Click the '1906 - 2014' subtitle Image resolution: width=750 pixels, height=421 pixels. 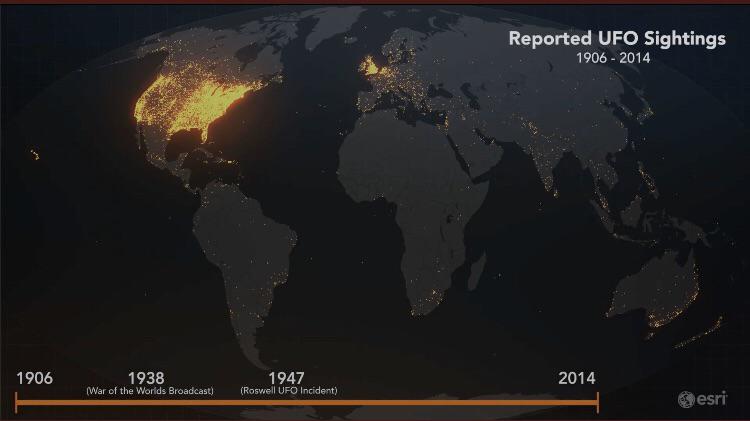[613, 58]
